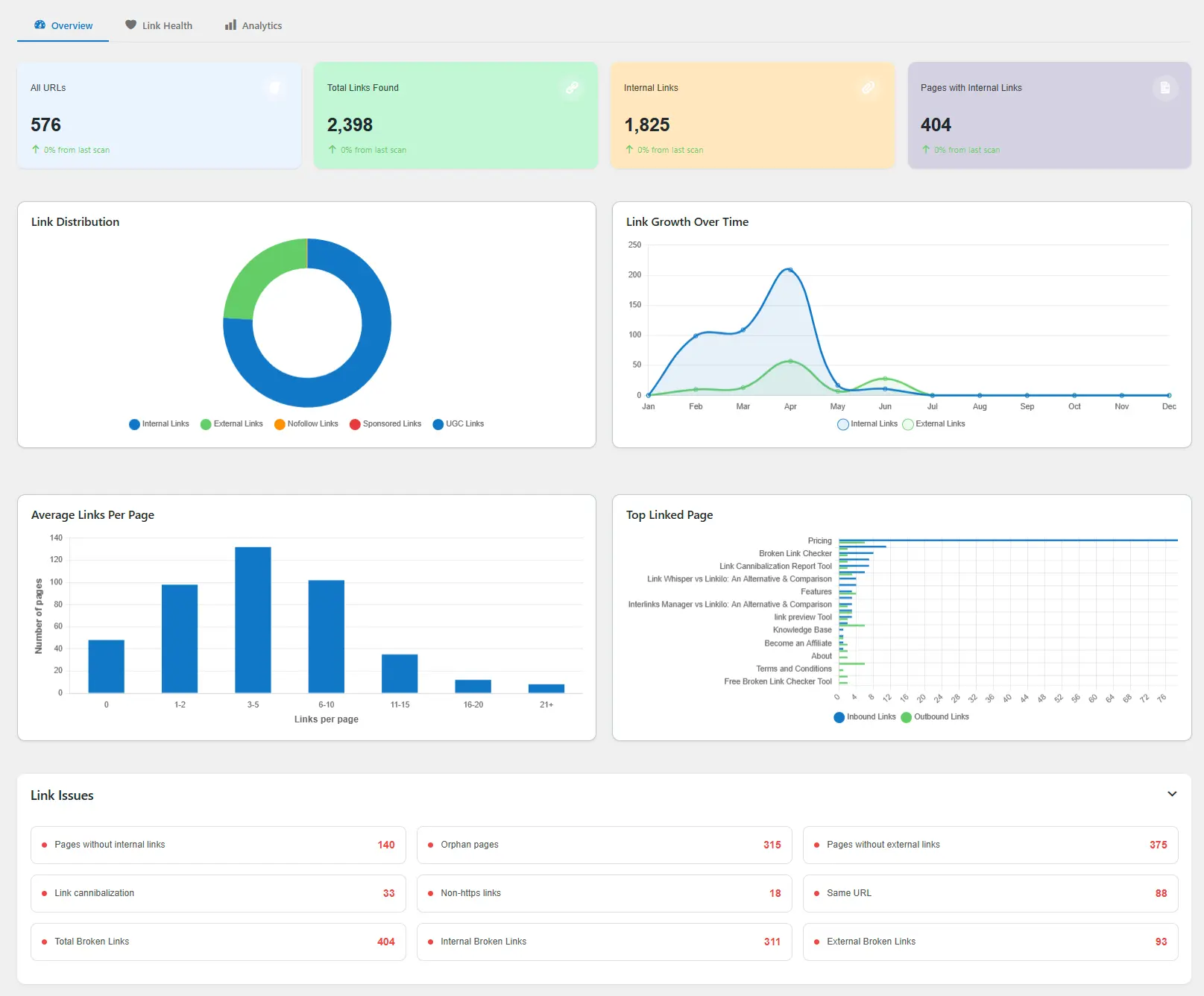The width and height of the screenshot is (1204, 996).
Task: Click the red dot beside Same URL
Action: 816,893
